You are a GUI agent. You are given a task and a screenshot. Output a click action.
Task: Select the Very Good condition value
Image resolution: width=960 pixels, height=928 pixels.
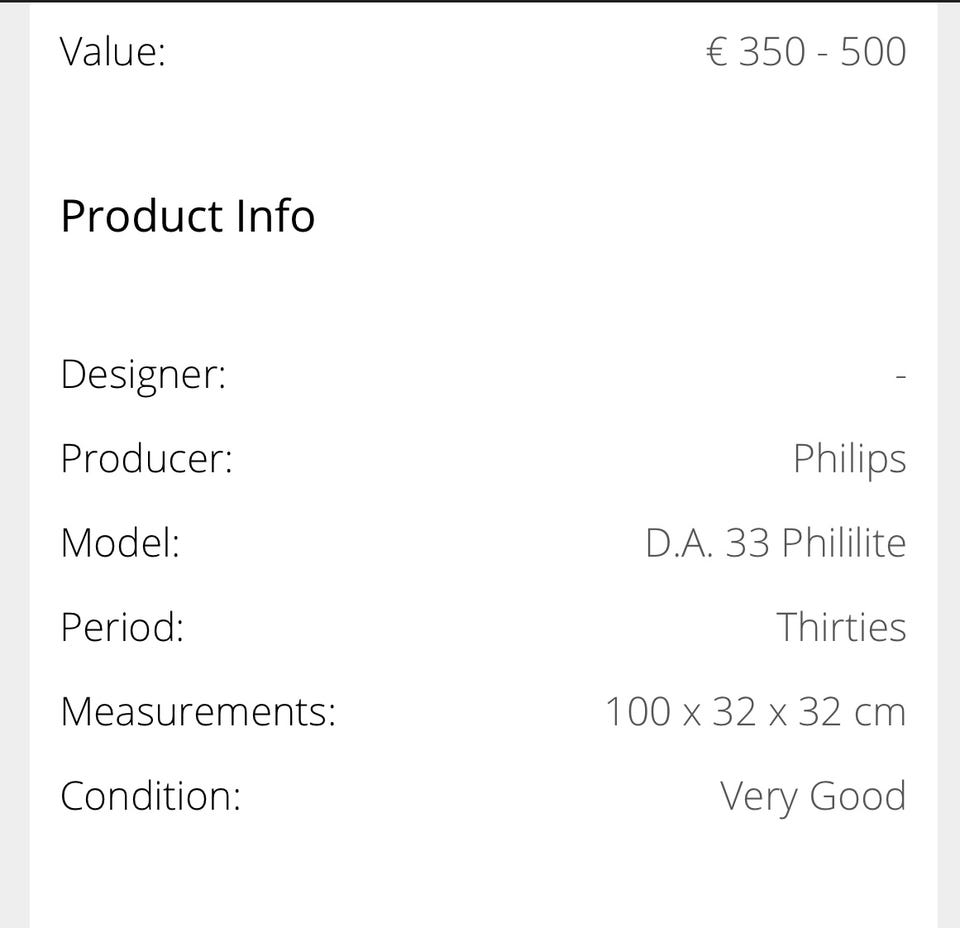[x=812, y=796]
